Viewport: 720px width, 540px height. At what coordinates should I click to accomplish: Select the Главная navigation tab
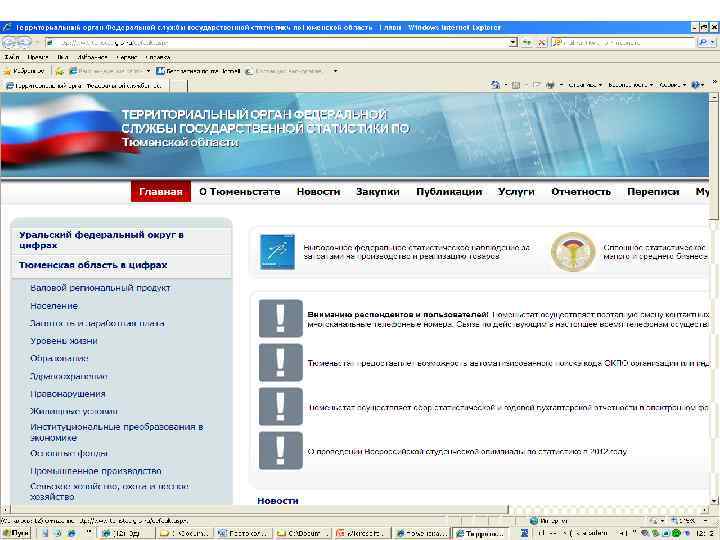(x=161, y=191)
